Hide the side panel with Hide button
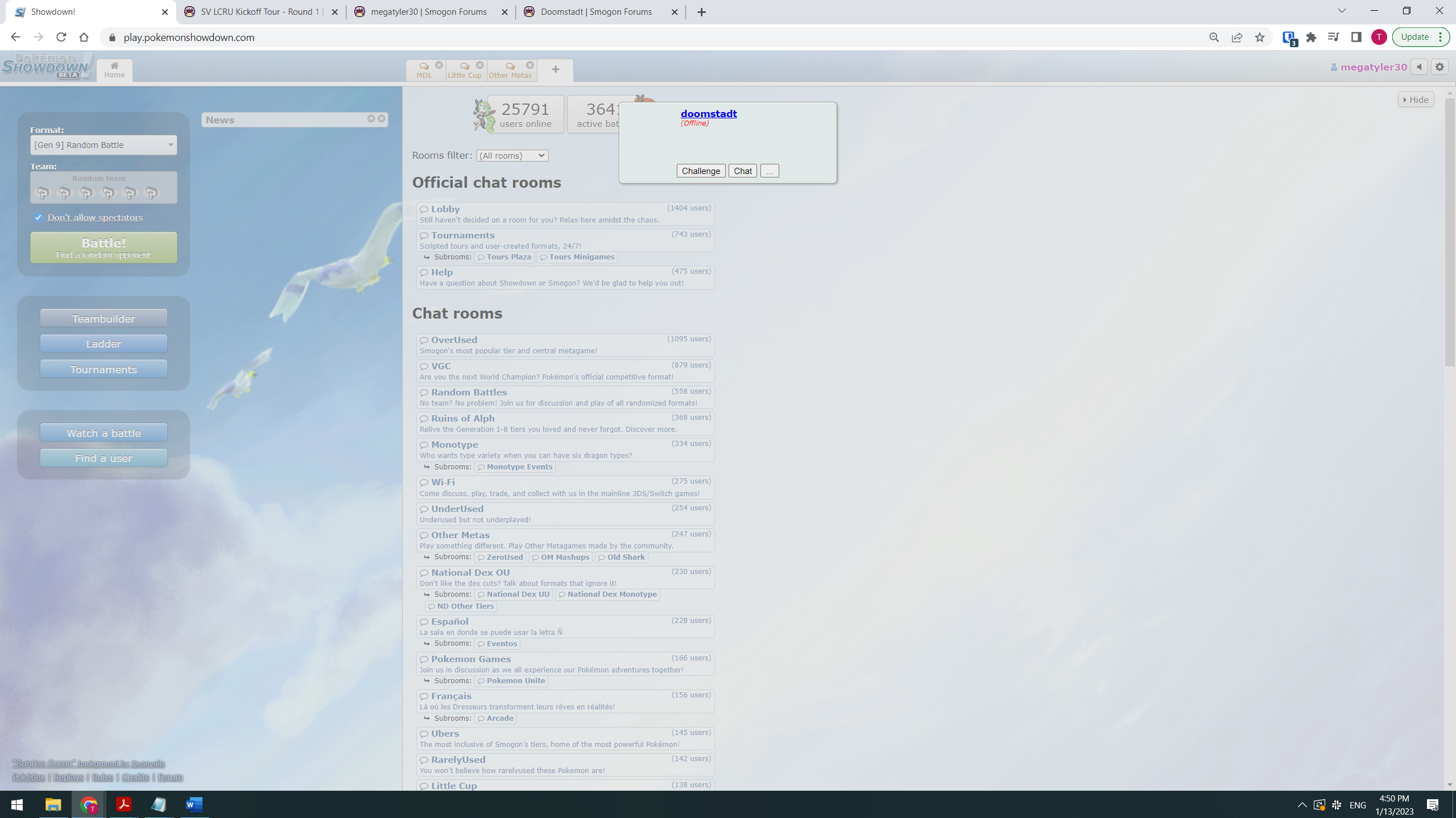This screenshot has height=818, width=1456. 1416,100
